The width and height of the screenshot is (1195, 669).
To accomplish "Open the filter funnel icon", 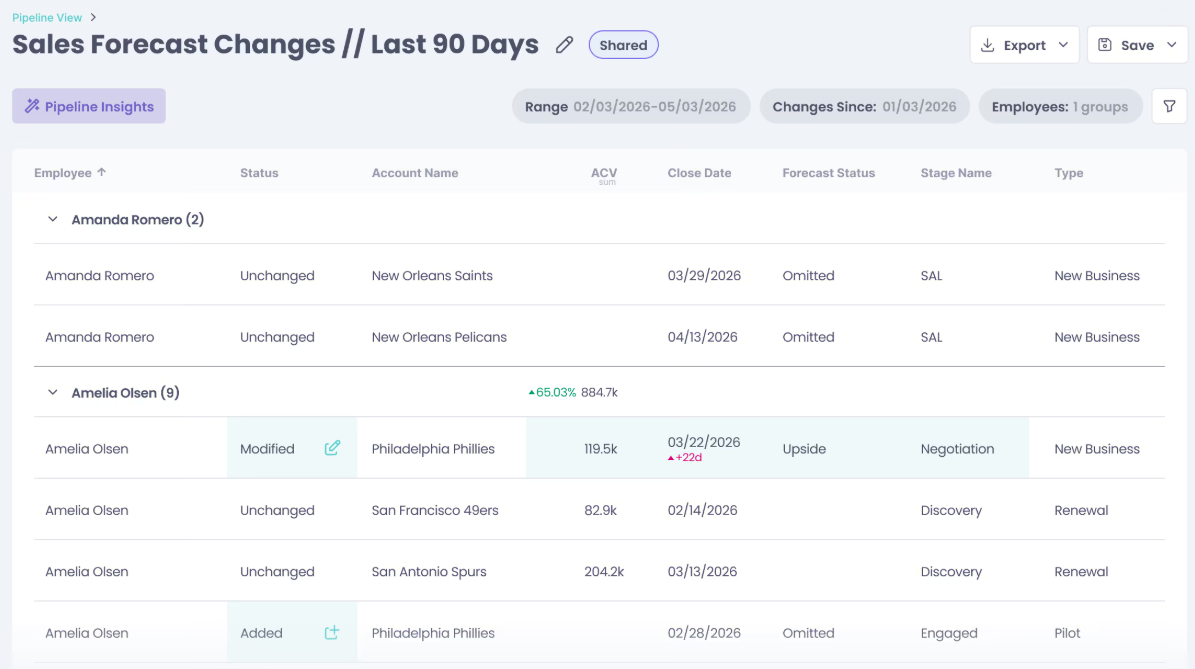I will (x=1169, y=107).
